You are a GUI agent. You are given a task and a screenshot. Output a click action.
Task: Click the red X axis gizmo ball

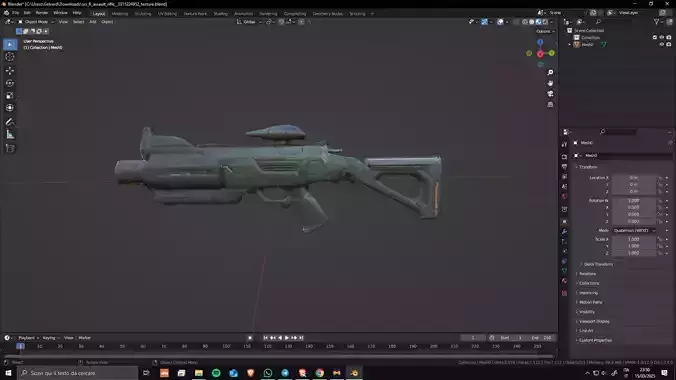(540, 54)
